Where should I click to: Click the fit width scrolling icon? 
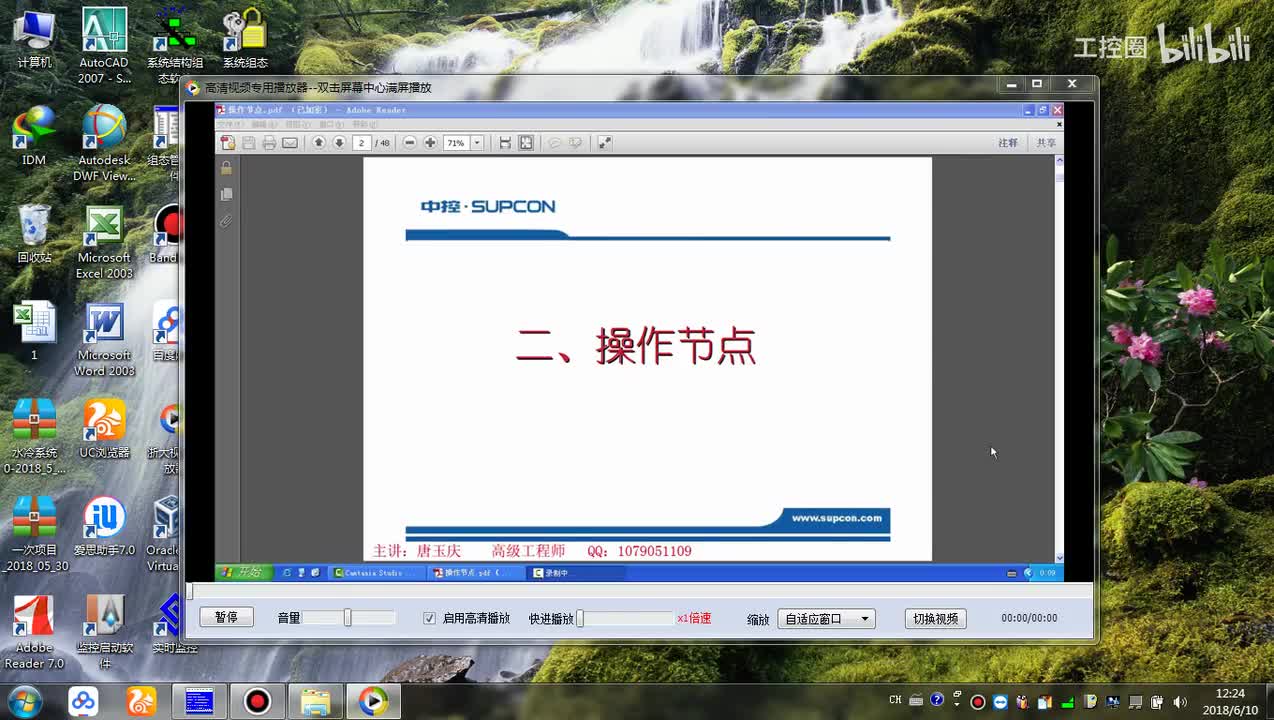tap(505, 143)
